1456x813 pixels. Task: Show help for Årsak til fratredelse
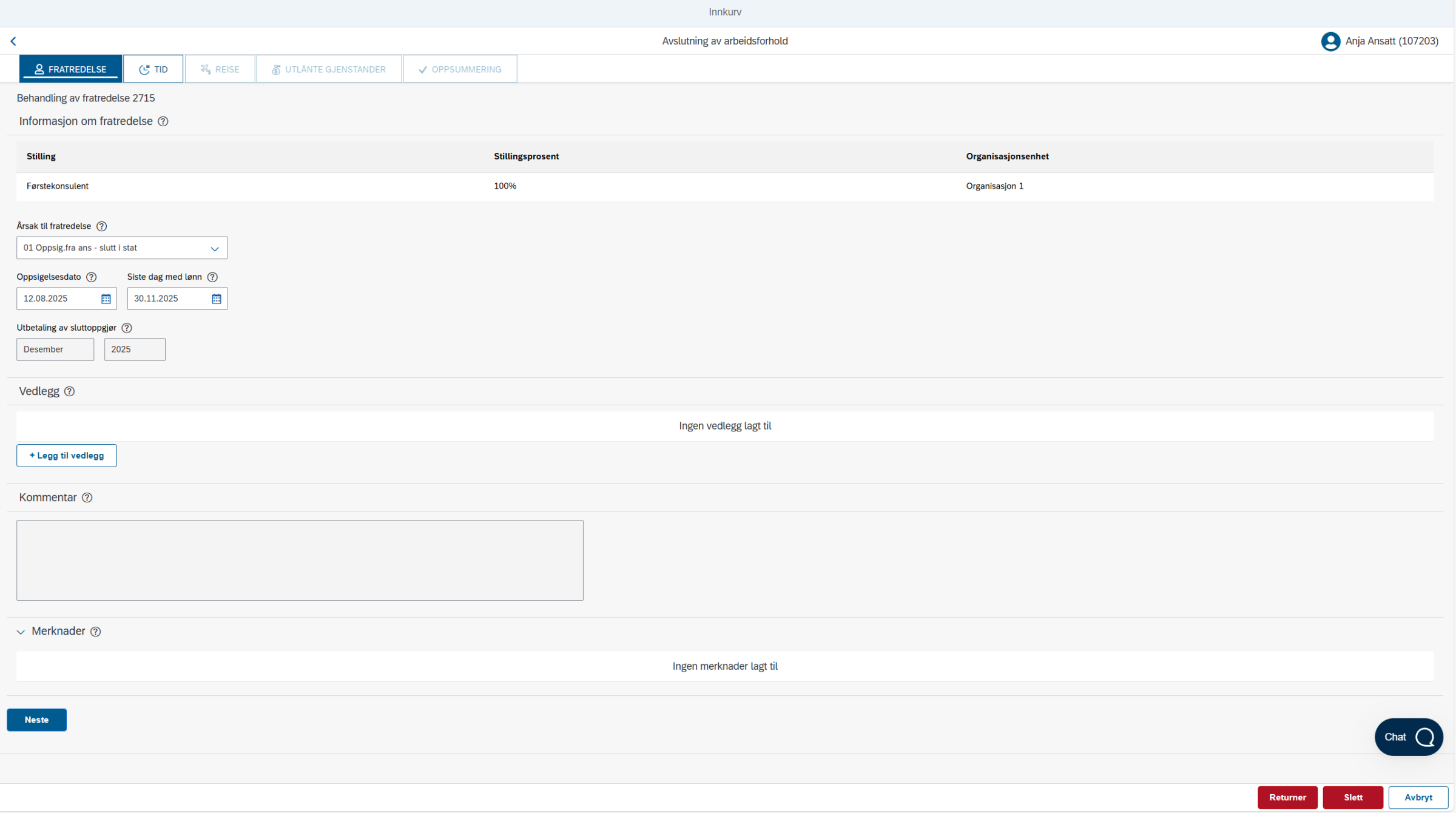[x=102, y=226]
